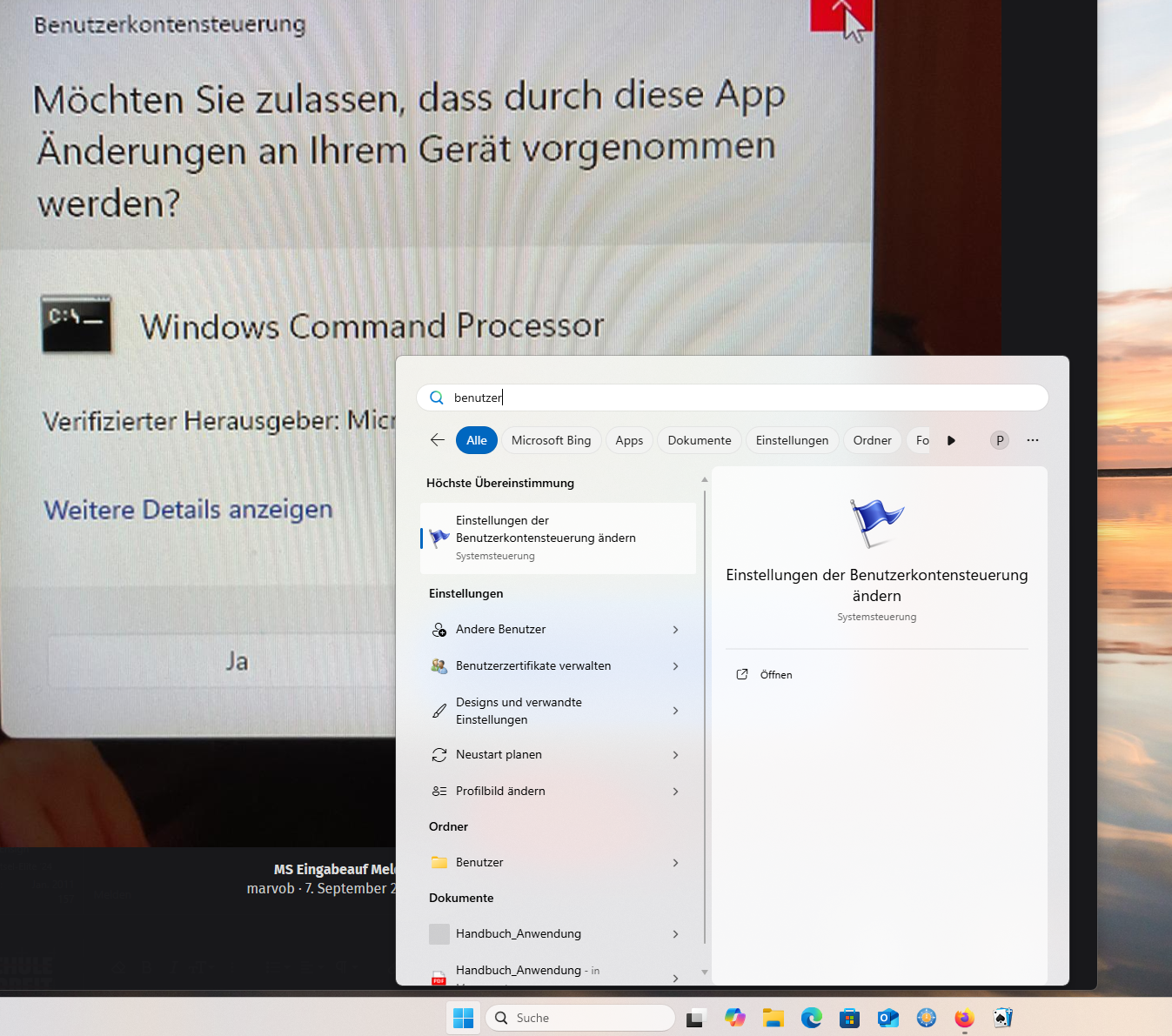Click the yellow Benutzer folder icon
Viewport: 1172px width, 1036px height.
(439, 862)
